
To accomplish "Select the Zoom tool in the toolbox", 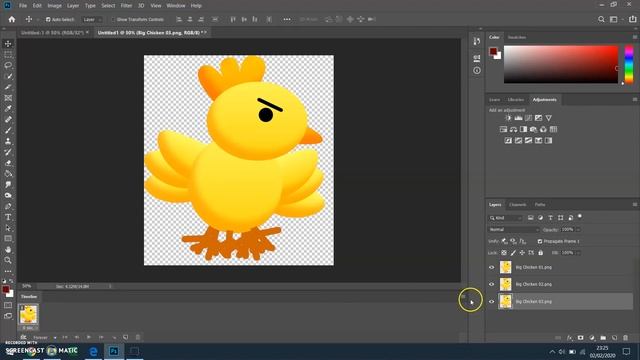I will point(8,260).
